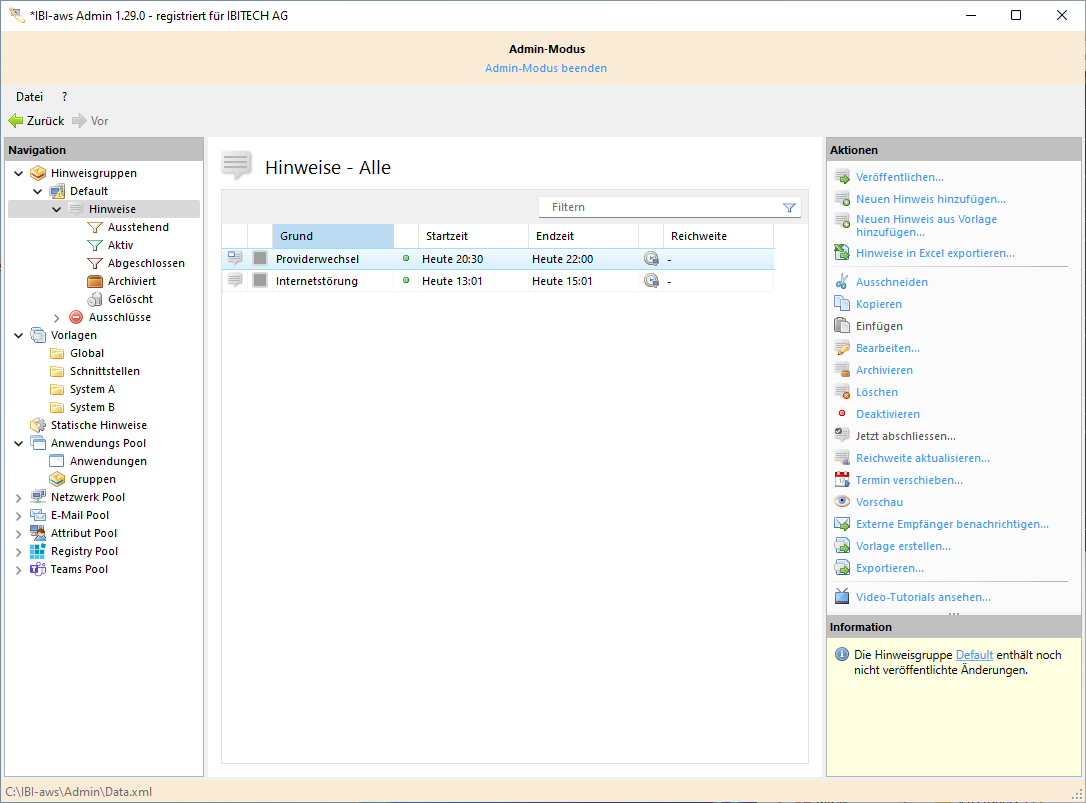
Task: Click the Default link in Information panel
Action: coord(974,655)
